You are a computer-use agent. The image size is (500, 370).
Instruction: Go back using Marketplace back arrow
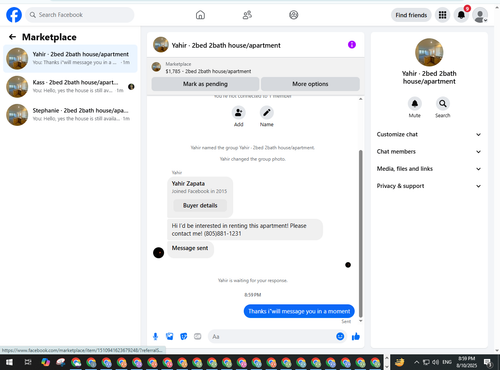pos(12,37)
